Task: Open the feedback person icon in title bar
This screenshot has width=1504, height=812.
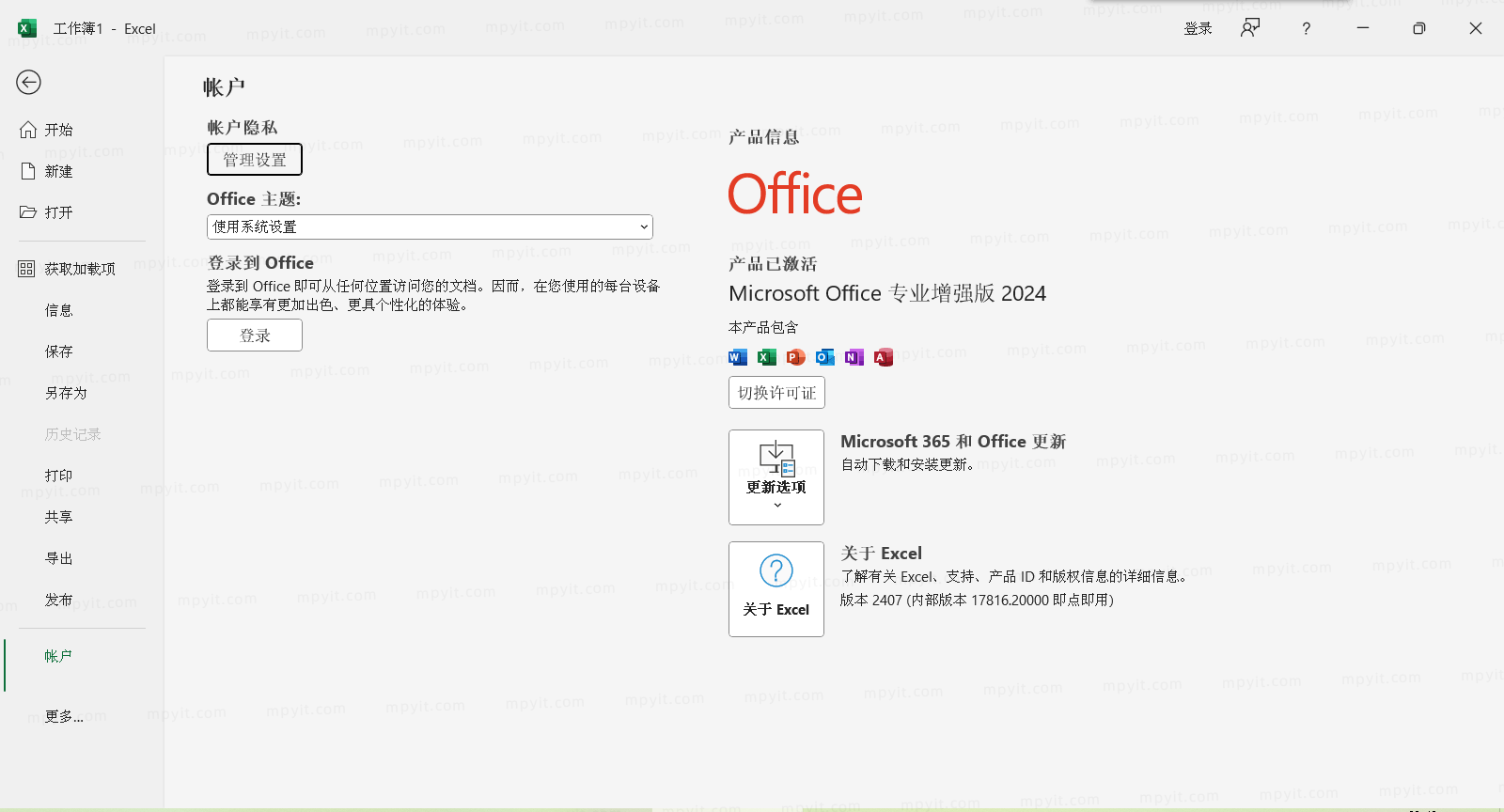Action: coord(1250,28)
